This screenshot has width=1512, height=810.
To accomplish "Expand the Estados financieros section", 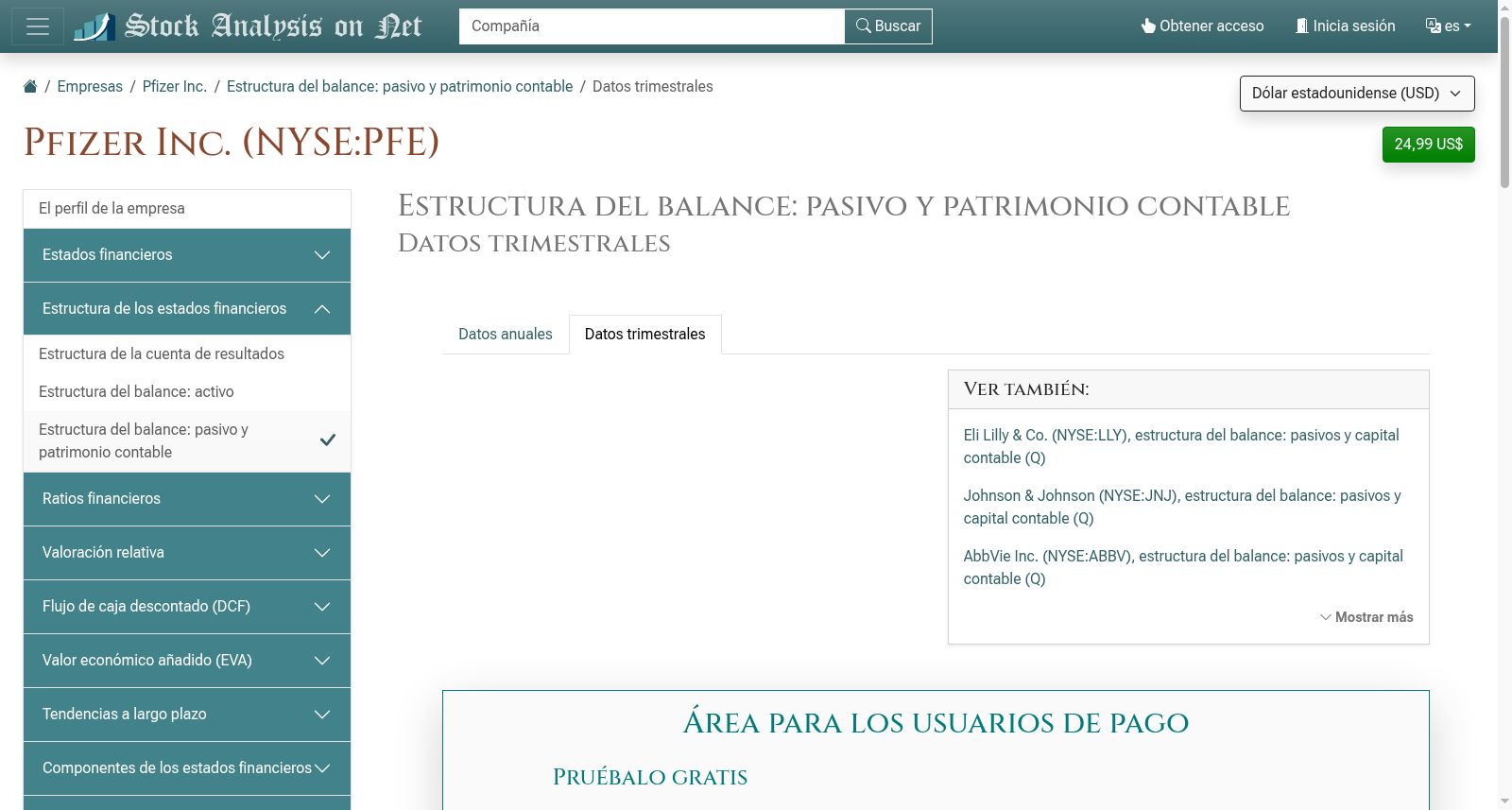I will (x=187, y=255).
